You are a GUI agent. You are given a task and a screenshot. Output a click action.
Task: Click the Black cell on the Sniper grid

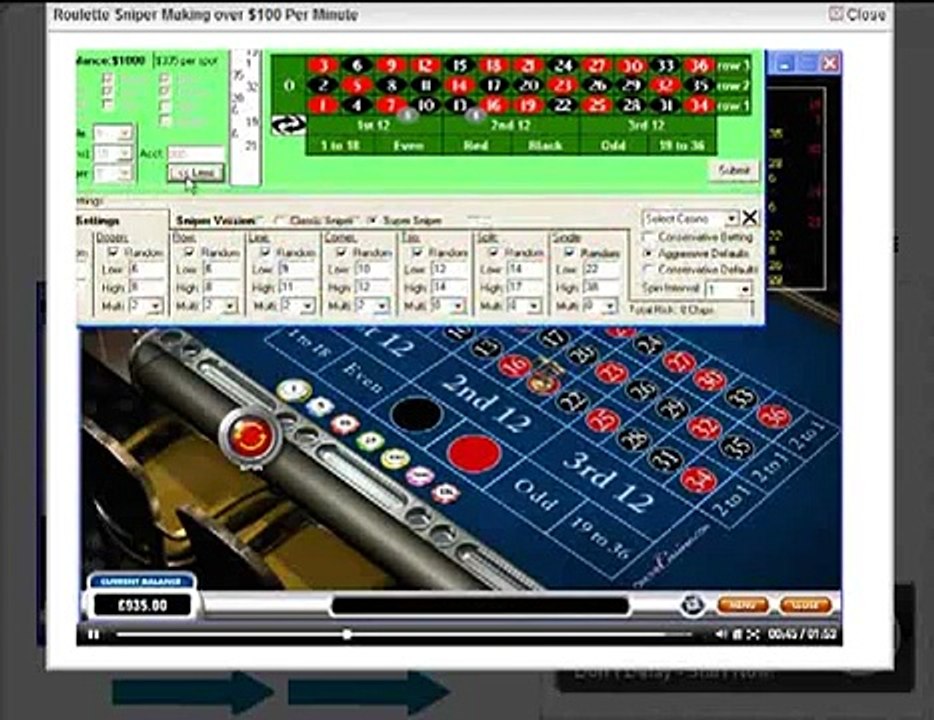coord(545,145)
